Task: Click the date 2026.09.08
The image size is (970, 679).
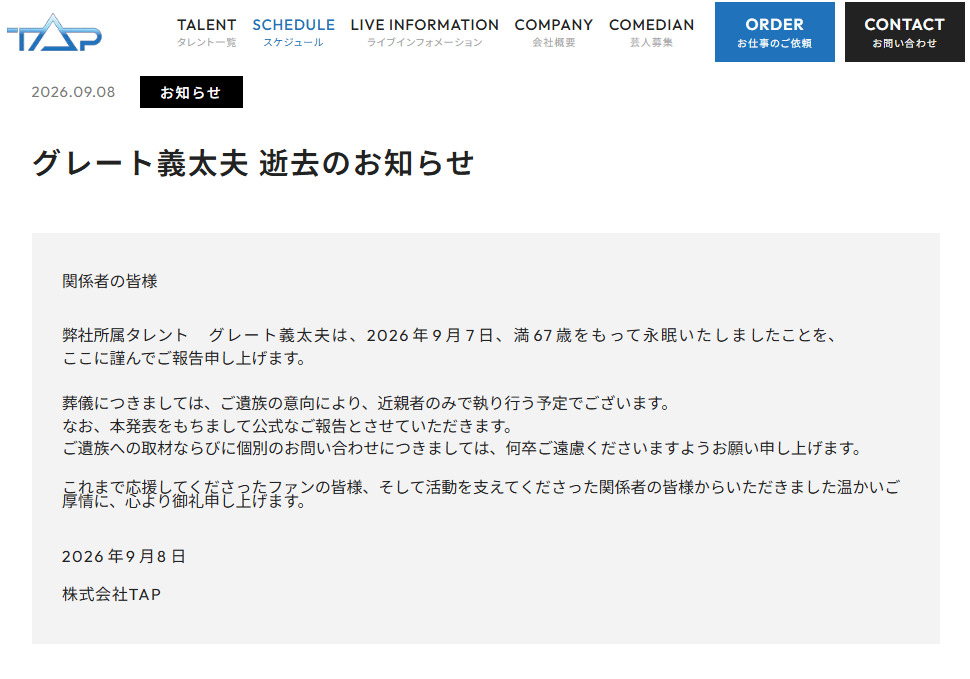Action: tap(73, 92)
